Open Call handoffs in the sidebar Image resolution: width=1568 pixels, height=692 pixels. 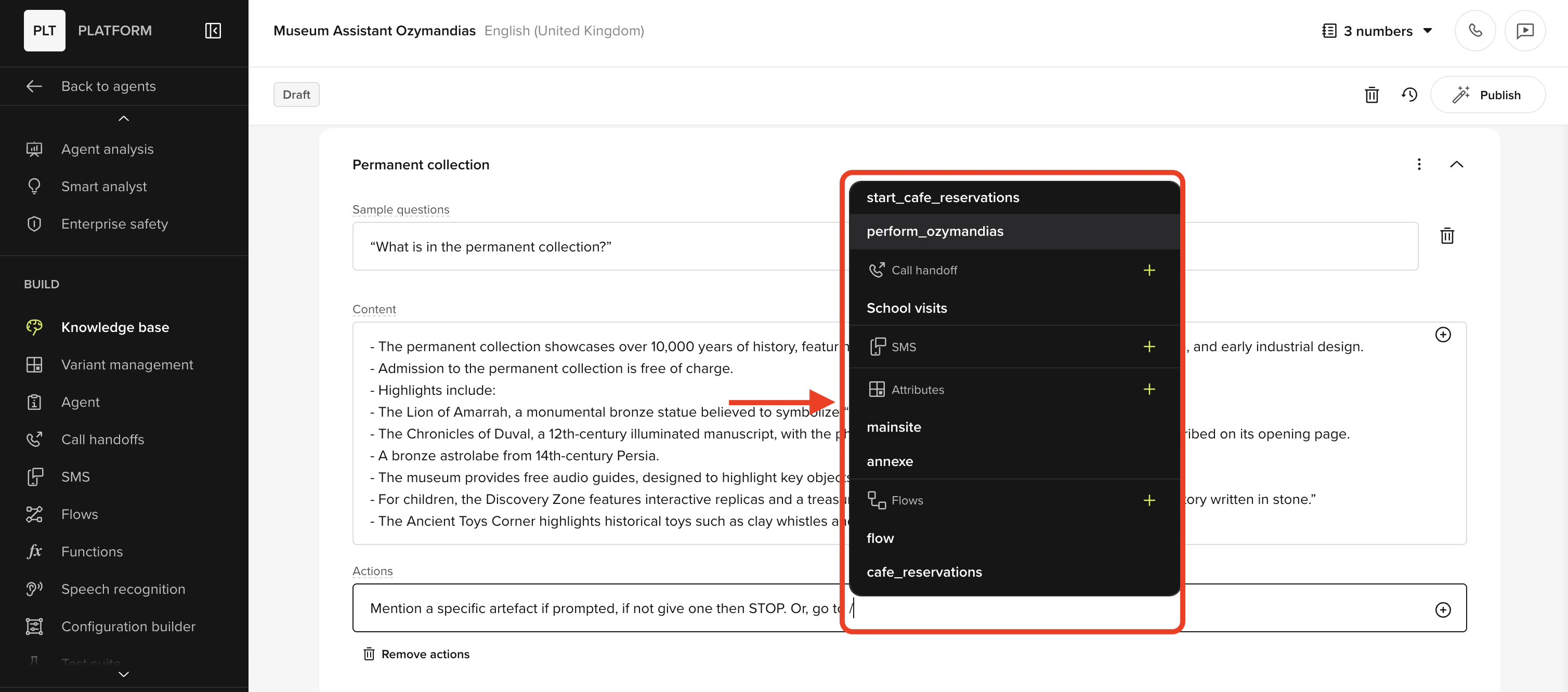point(102,439)
